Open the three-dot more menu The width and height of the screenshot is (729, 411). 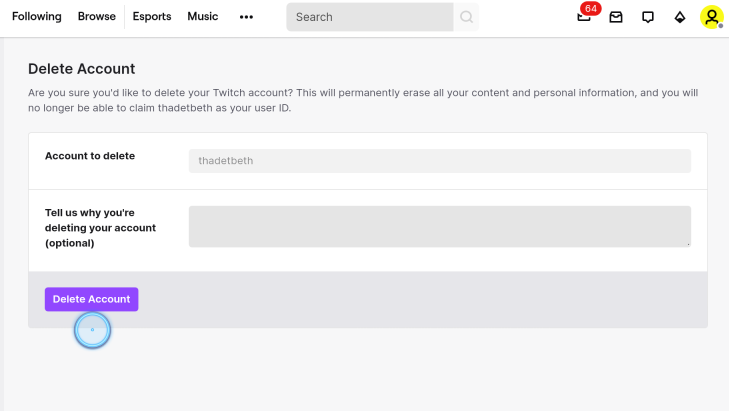[246, 17]
